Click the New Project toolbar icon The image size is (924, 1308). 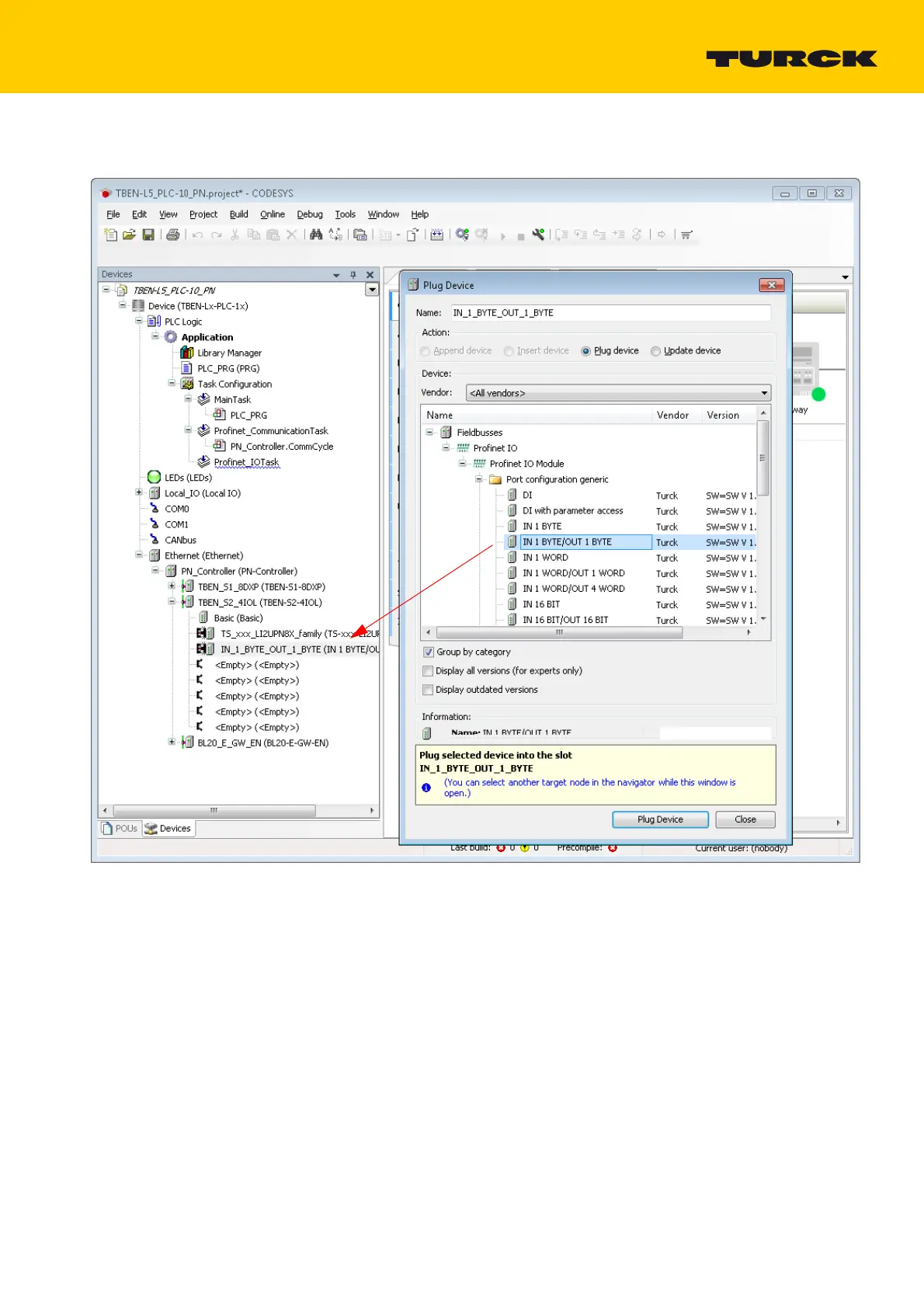111,235
